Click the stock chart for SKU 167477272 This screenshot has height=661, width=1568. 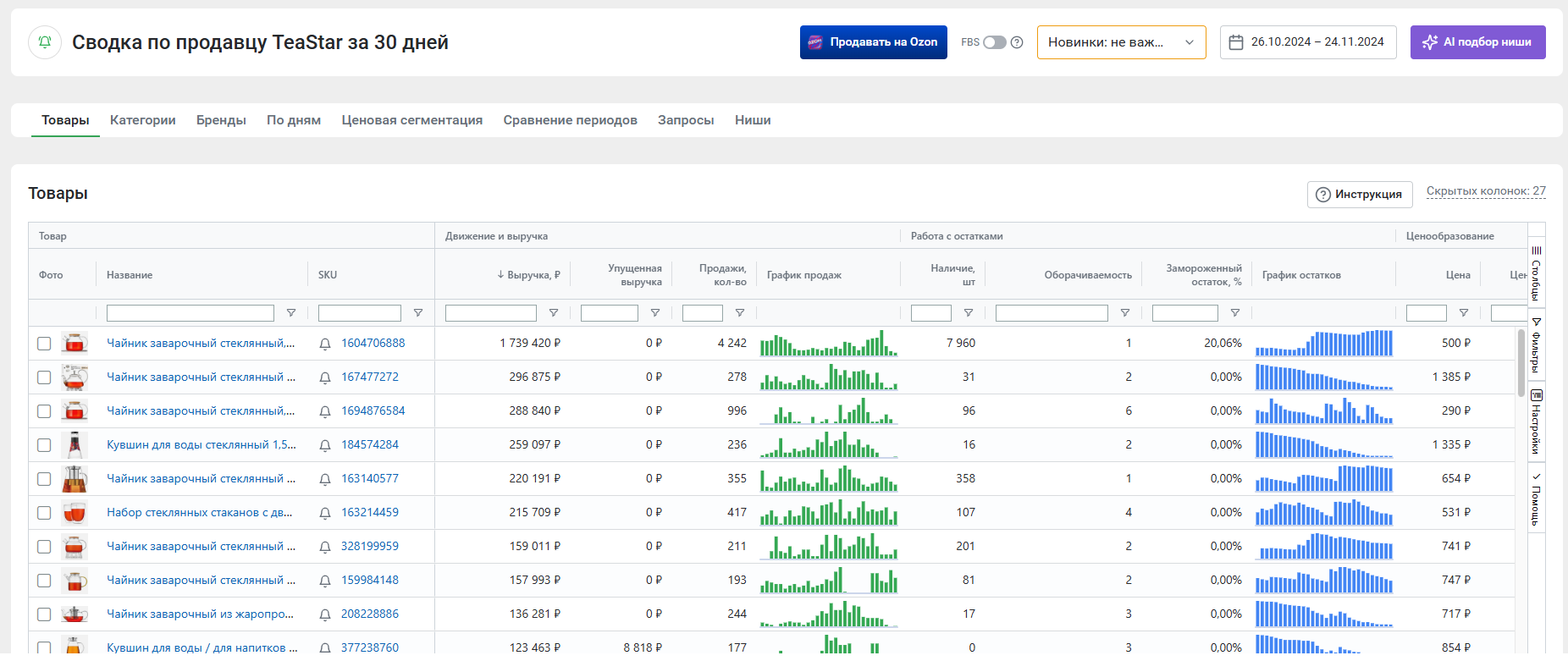coord(1324,377)
